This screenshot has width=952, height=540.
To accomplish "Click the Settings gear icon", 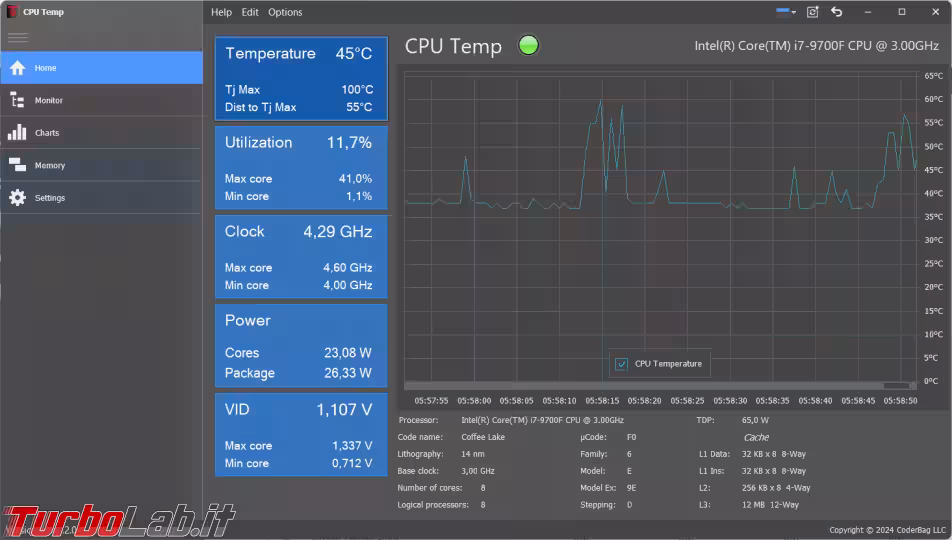I will coord(18,197).
